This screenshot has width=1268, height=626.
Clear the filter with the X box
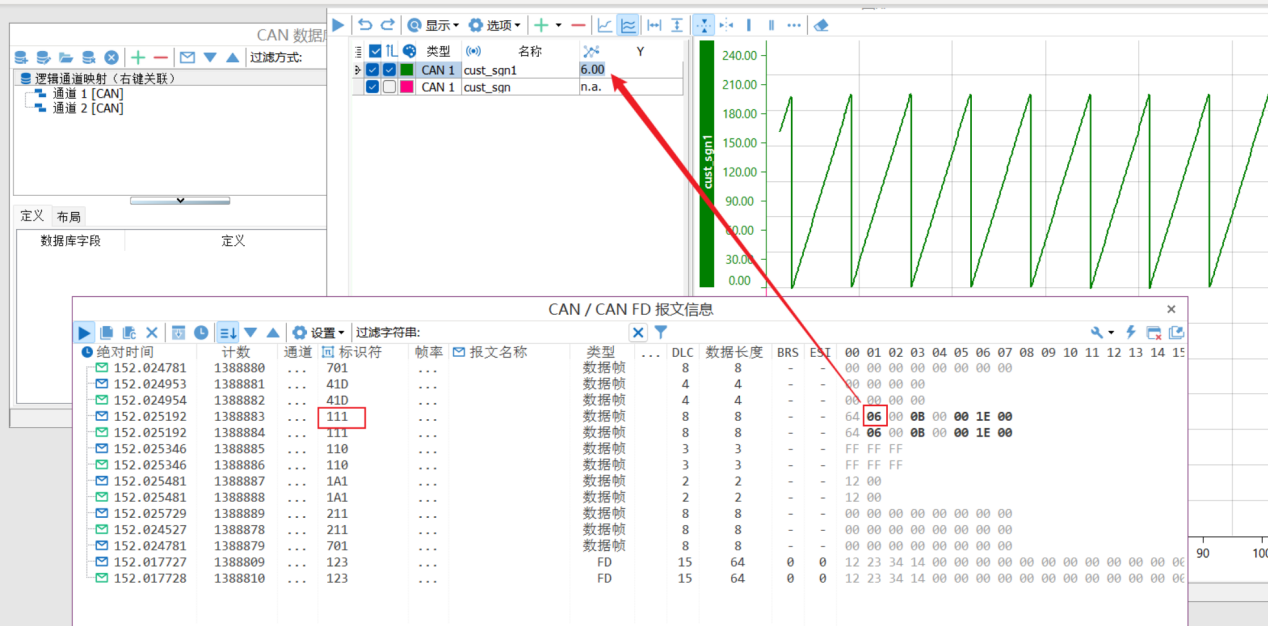point(638,332)
